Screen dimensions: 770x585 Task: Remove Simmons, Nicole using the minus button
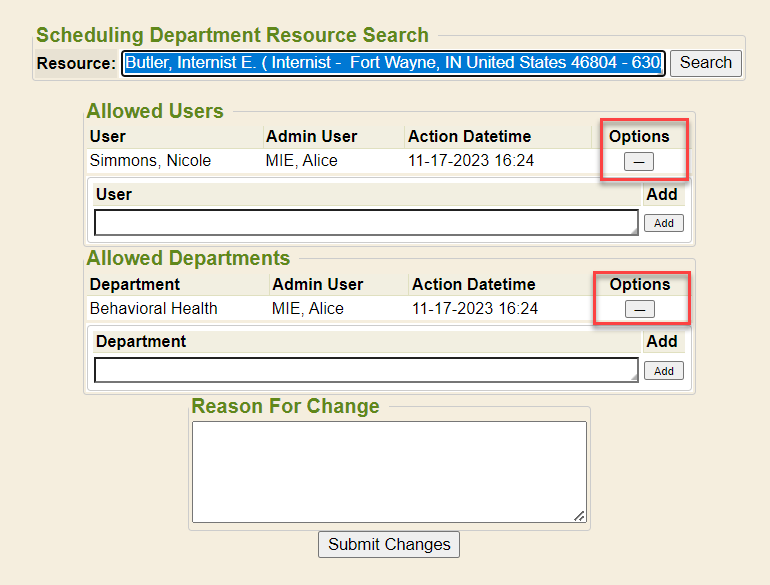point(638,162)
